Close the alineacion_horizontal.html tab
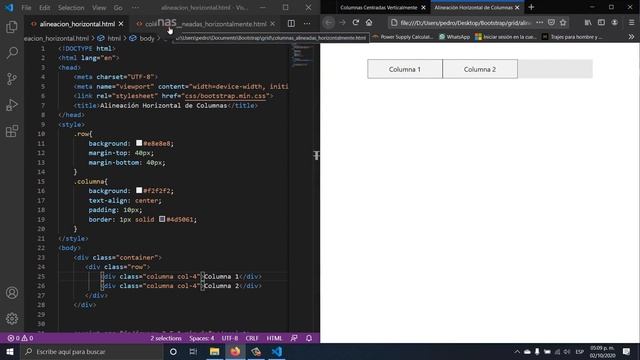This screenshot has height=360, width=640. [121, 24]
